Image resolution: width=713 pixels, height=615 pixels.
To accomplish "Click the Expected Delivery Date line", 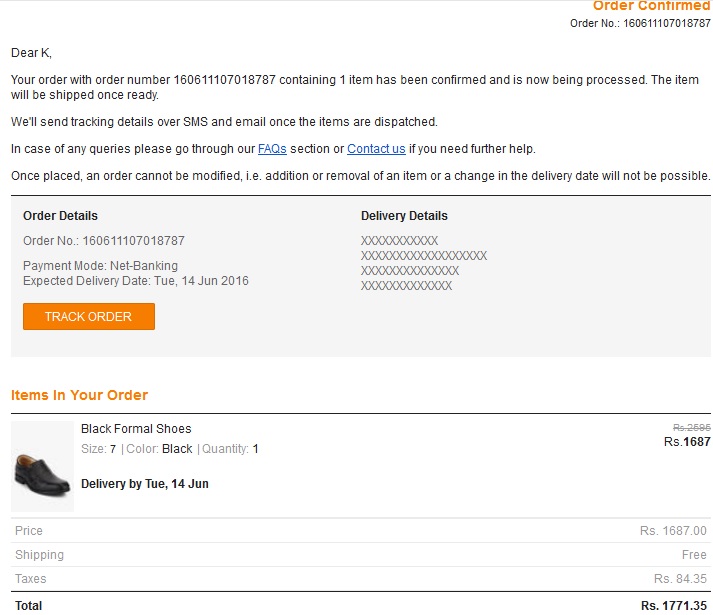I will 136,281.
